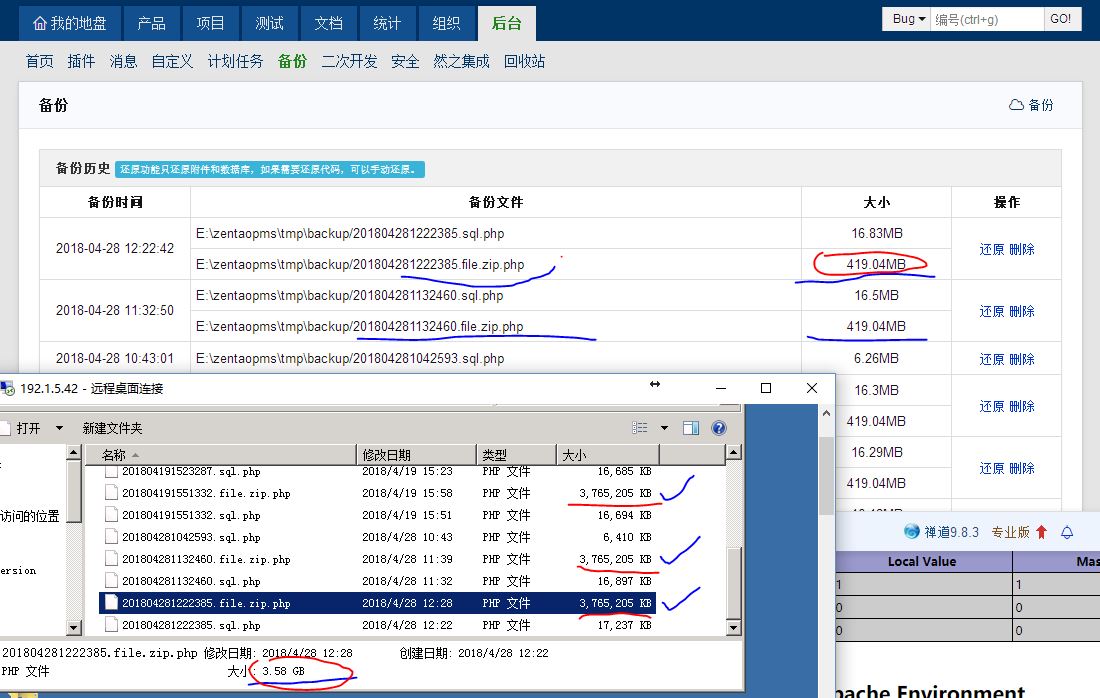The image size is (1100, 698).
Task: Expand the 打开 dropdown arrow
Action: point(59,428)
